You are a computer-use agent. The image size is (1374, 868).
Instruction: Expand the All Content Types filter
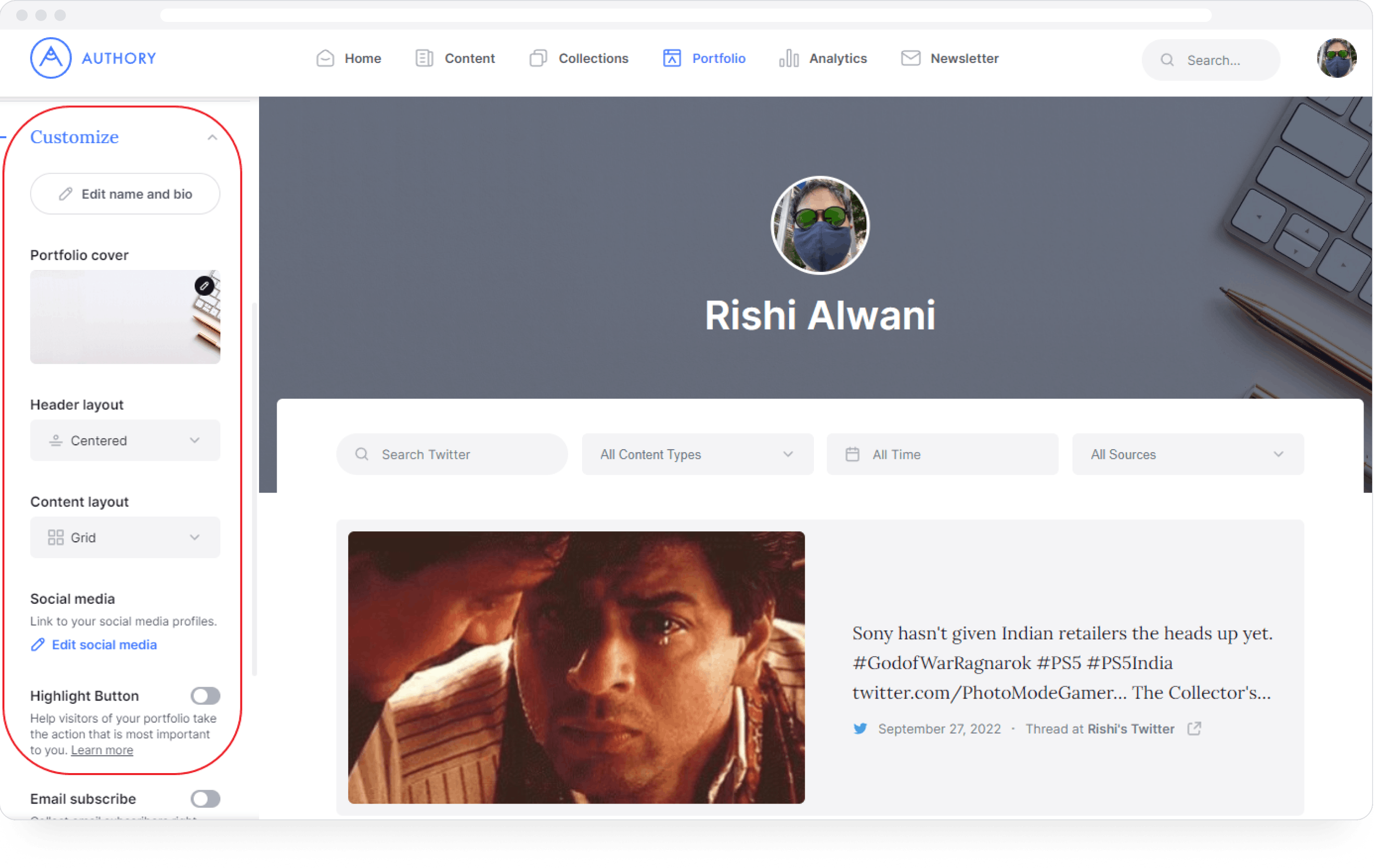coord(697,454)
